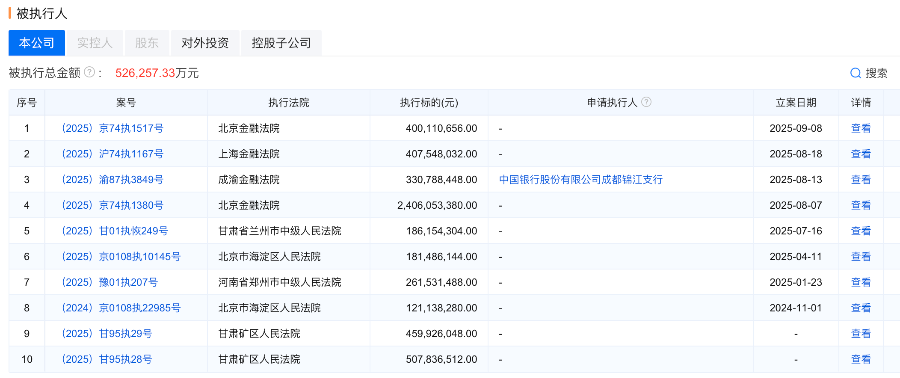Open the 控股子公司 tab
Image resolution: width=900 pixels, height=378 pixels.
point(281,43)
